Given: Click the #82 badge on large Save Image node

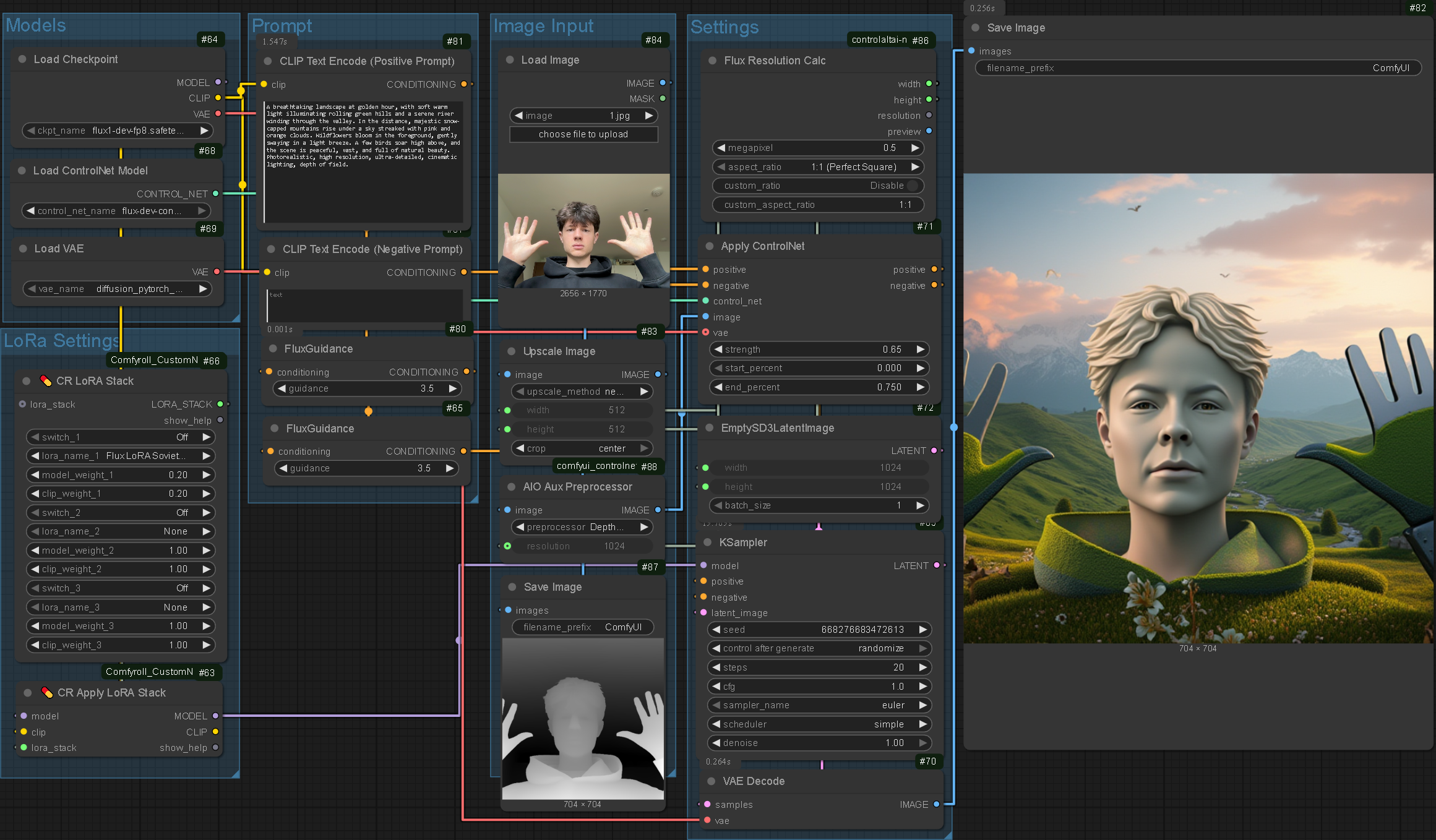Looking at the screenshot, I should click(x=1417, y=8).
